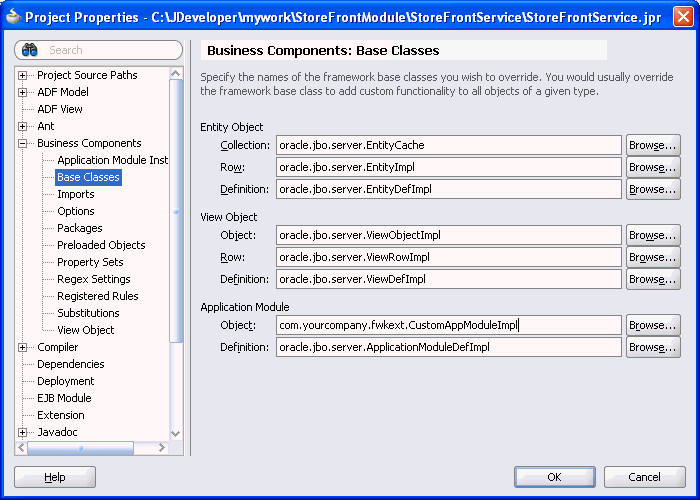Select Options tree item
Viewport: 700px width, 500px height.
pyautogui.click(x=76, y=211)
